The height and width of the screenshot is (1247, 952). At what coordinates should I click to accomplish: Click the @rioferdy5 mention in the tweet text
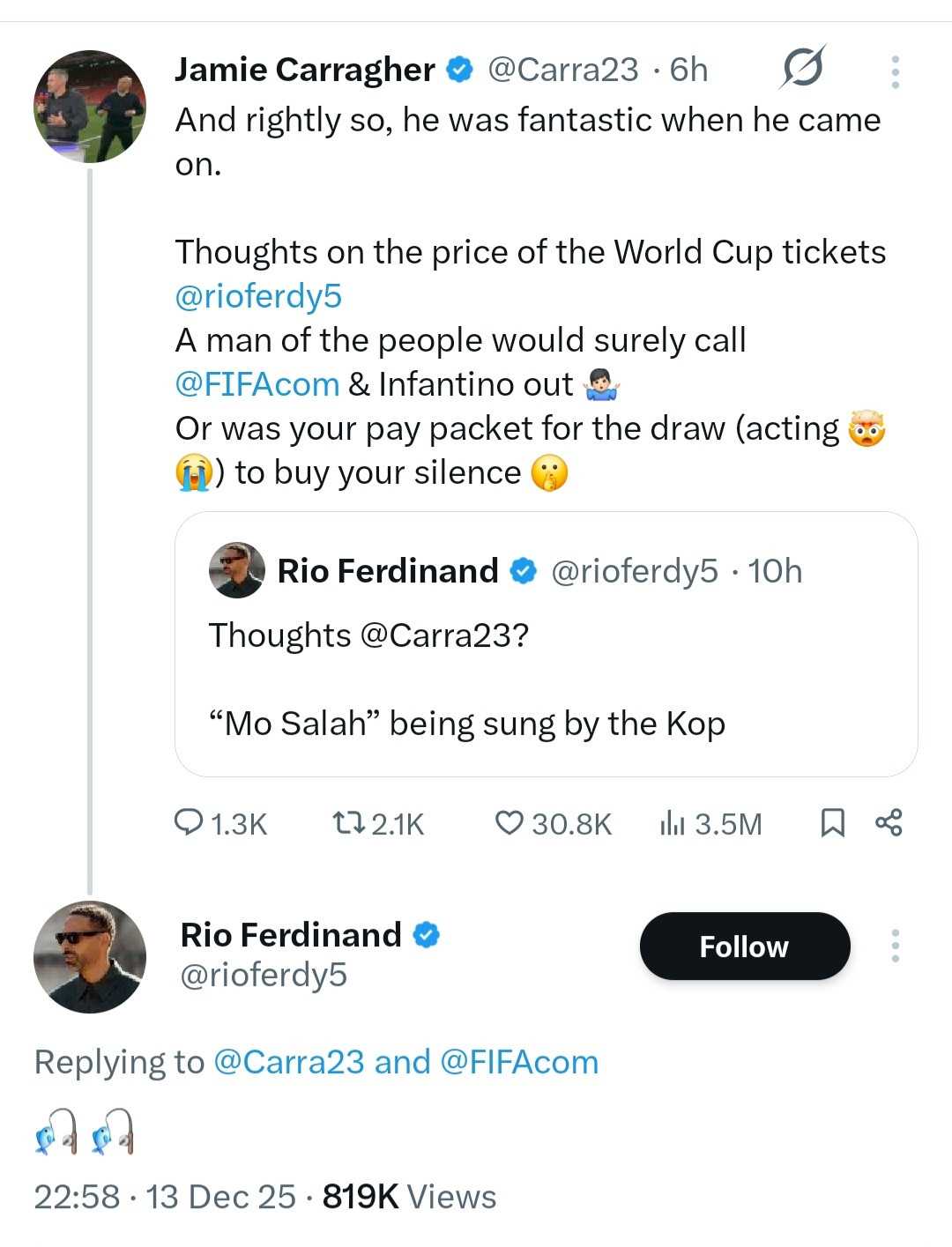click(x=258, y=296)
